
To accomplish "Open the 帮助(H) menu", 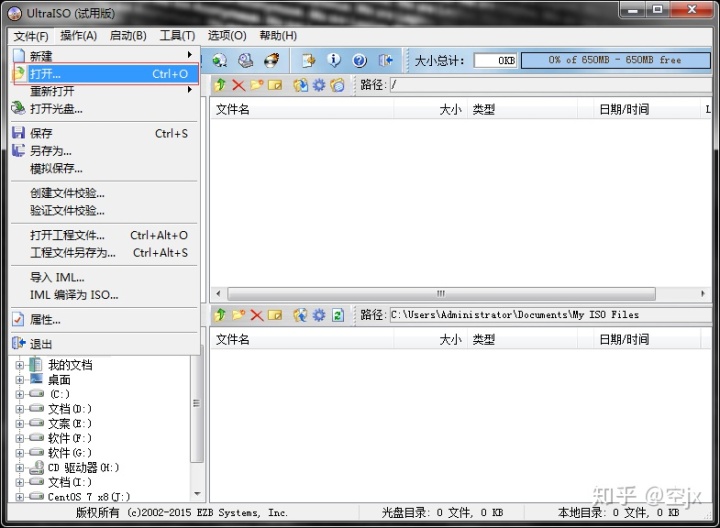I will pos(278,36).
